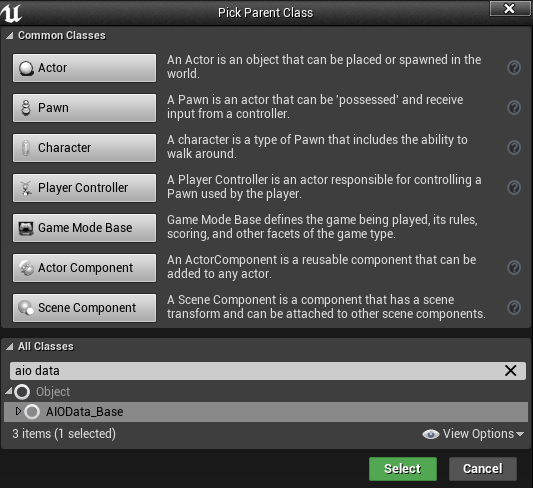Open help icon beside Character description
The width and height of the screenshot is (533, 488).
coord(514,147)
